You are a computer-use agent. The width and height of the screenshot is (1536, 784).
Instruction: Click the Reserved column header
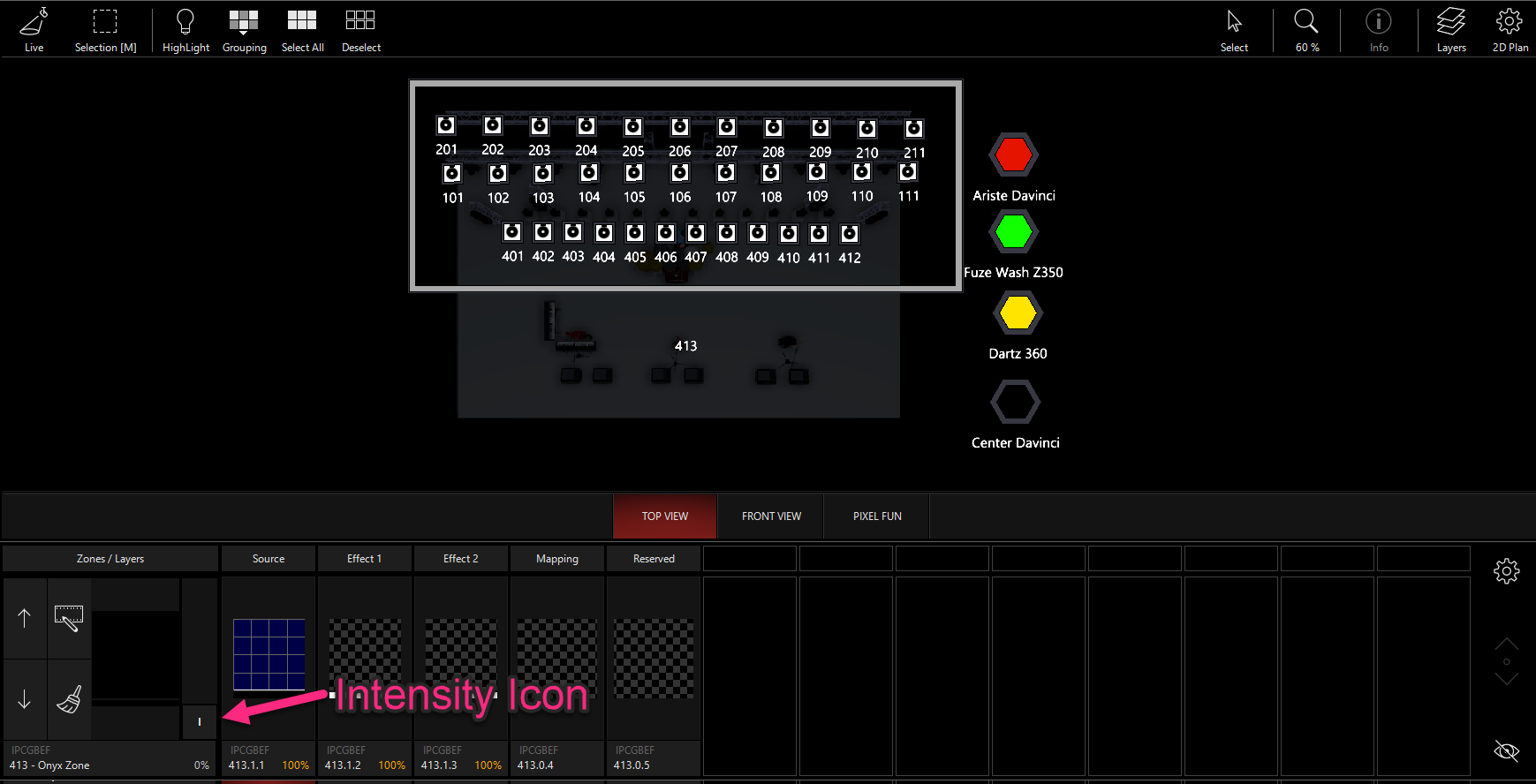(x=654, y=559)
